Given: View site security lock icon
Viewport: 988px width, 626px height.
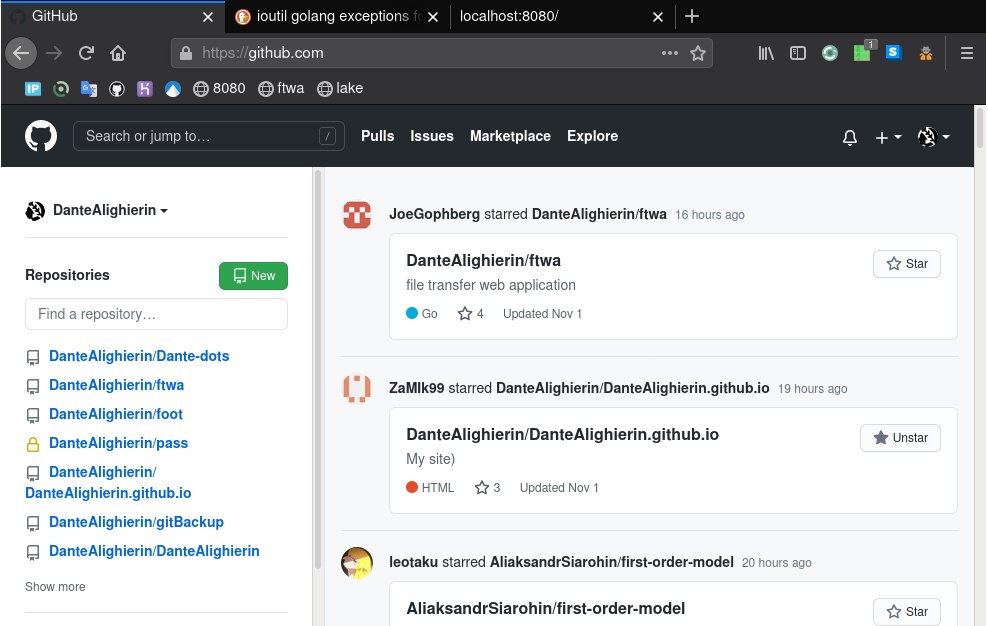Looking at the screenshot, I should (185, 53).
